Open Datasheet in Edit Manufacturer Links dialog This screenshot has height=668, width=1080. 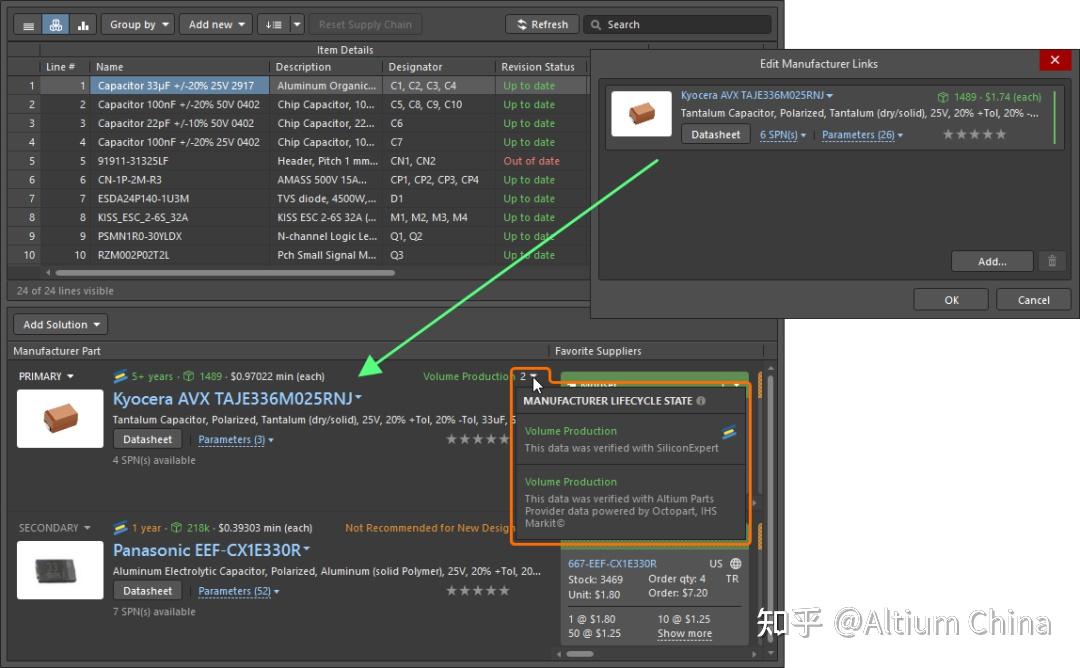coord(716,135)
